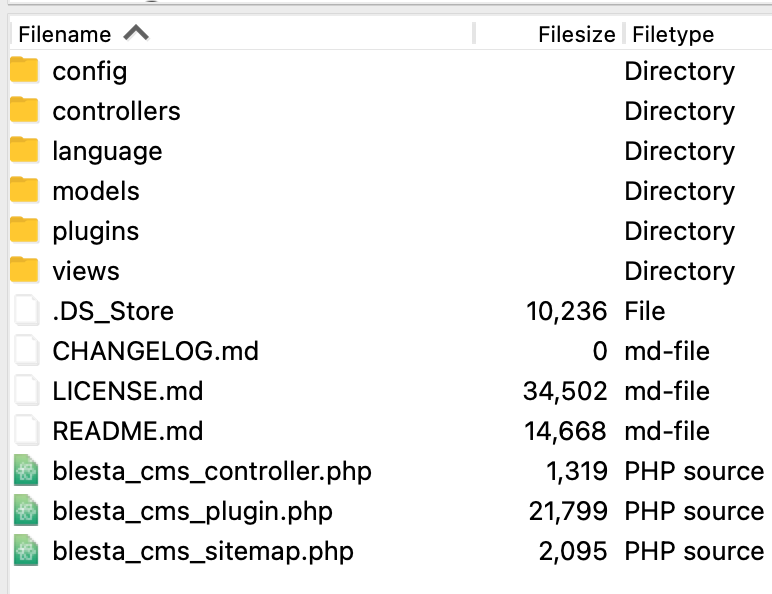
Task: Toggle sort order via Filename arrow
Action: pos(136,33)
